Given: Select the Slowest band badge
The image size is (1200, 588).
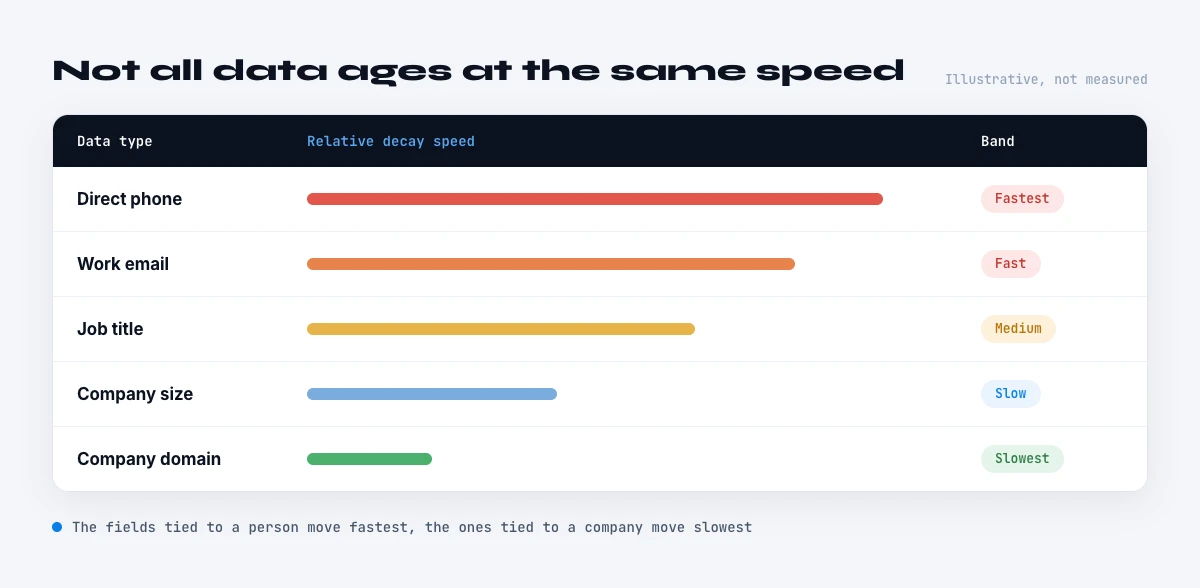Looking at the screenshot, I should [1022, 459].
